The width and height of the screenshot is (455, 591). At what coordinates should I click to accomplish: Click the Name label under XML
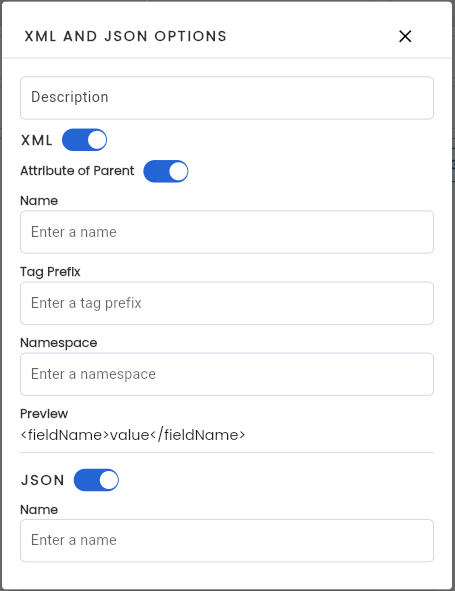tap(39, 201)
